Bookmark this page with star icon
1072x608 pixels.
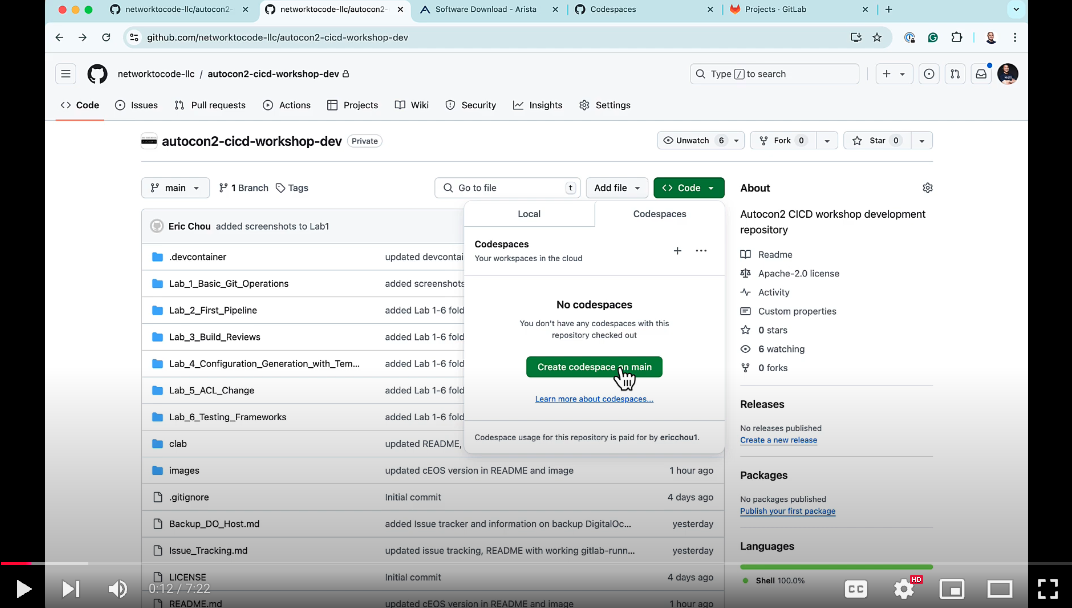[x=877, y=38]
